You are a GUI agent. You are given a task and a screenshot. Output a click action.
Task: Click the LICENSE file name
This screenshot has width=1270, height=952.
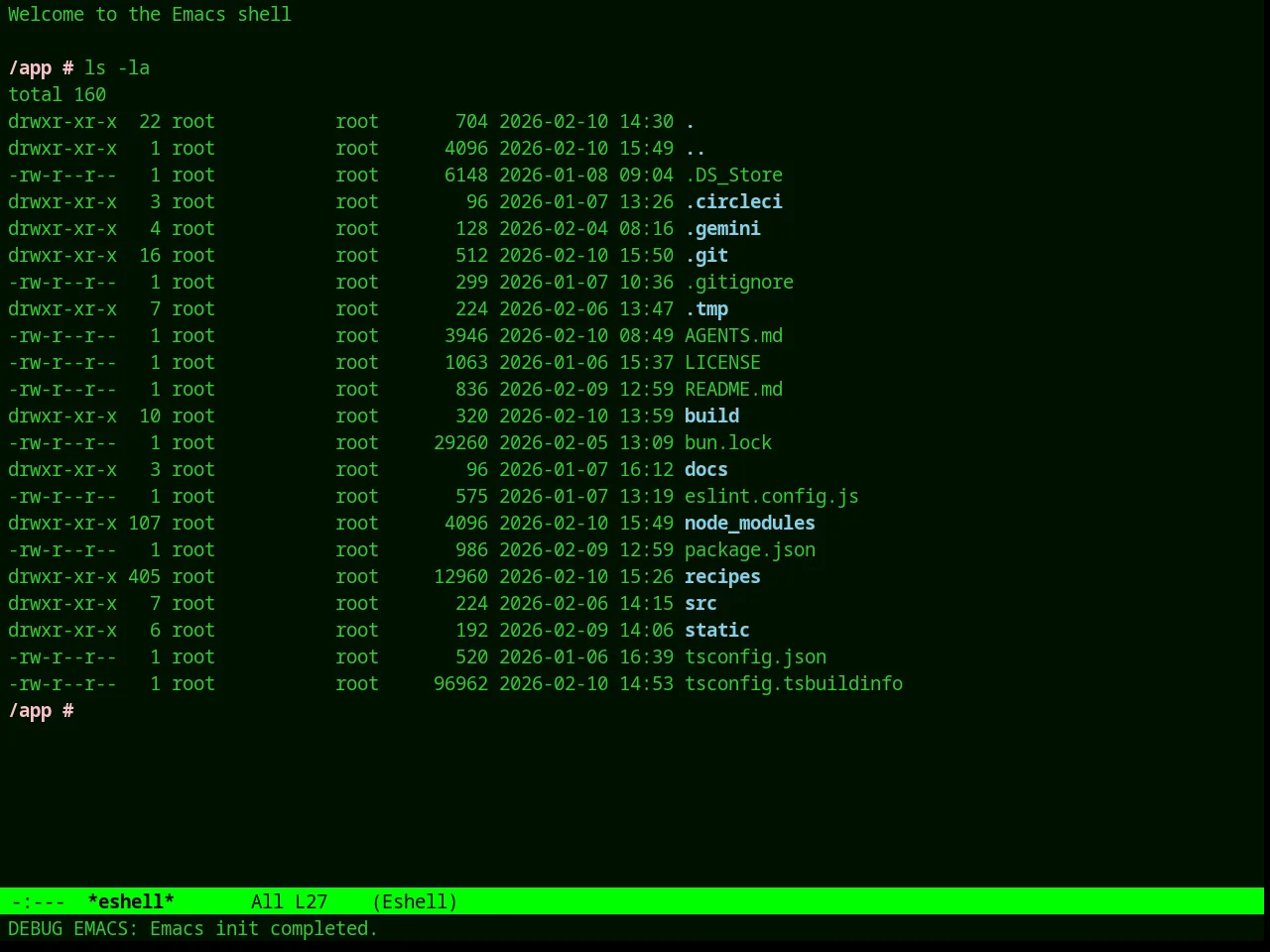(722, 362)
